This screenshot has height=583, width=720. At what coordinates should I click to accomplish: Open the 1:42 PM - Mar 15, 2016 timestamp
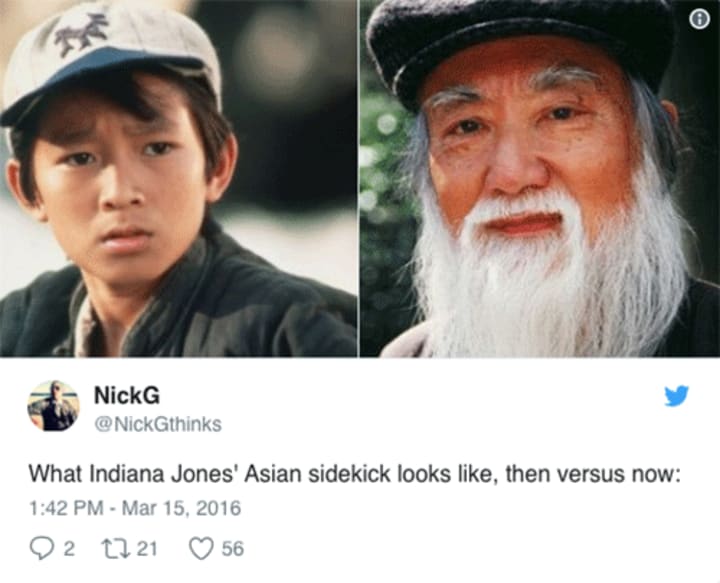click(x=135, y=508)
